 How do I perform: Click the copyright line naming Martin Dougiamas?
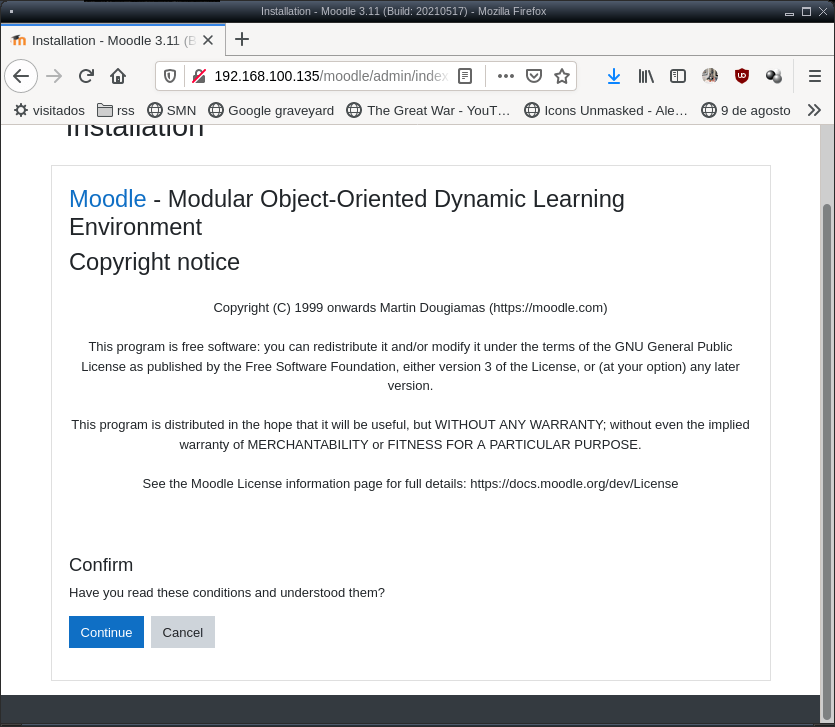coord(410,308)
